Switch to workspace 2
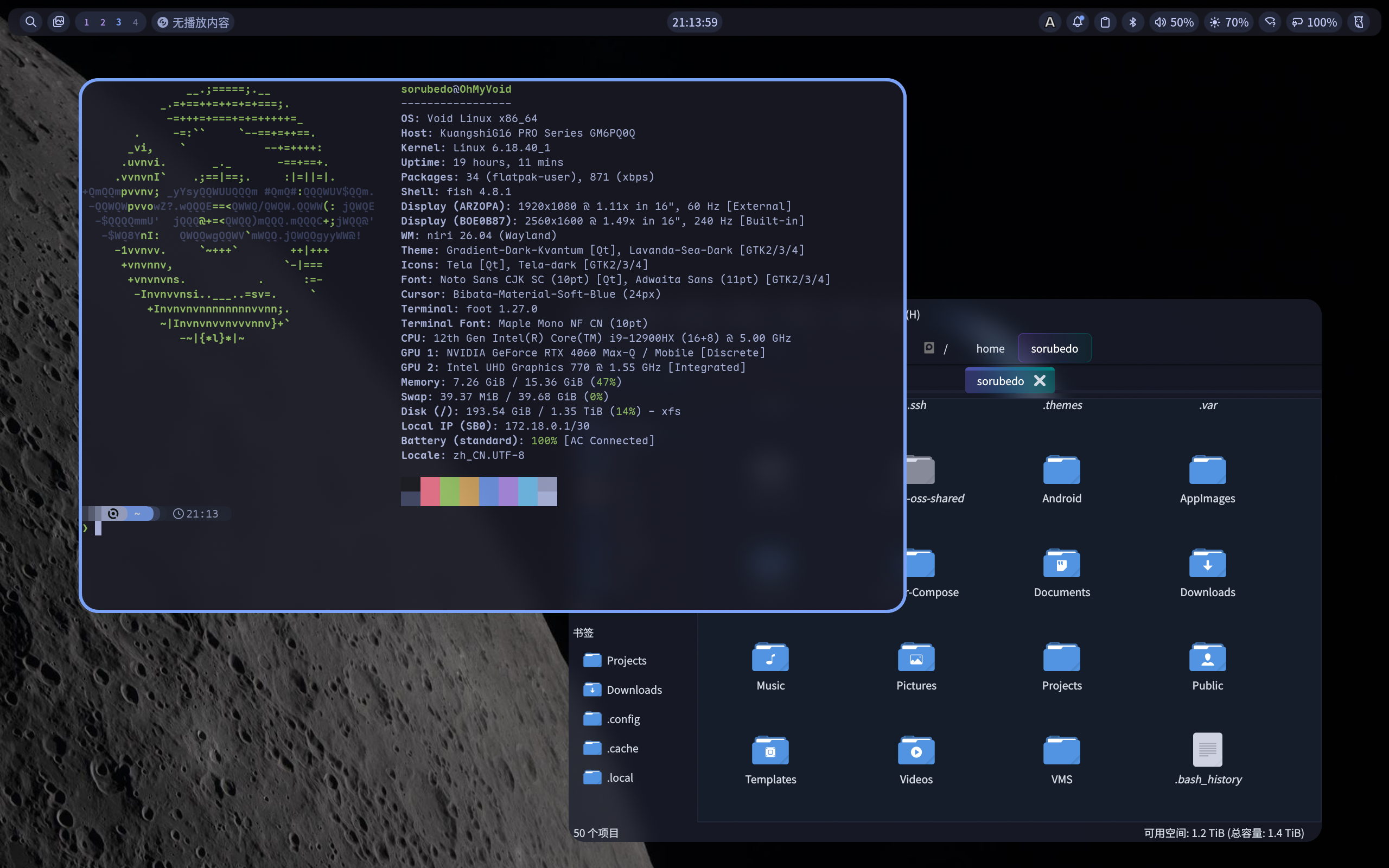Viewport: 1389px width, 868px height. click(103, 22)
